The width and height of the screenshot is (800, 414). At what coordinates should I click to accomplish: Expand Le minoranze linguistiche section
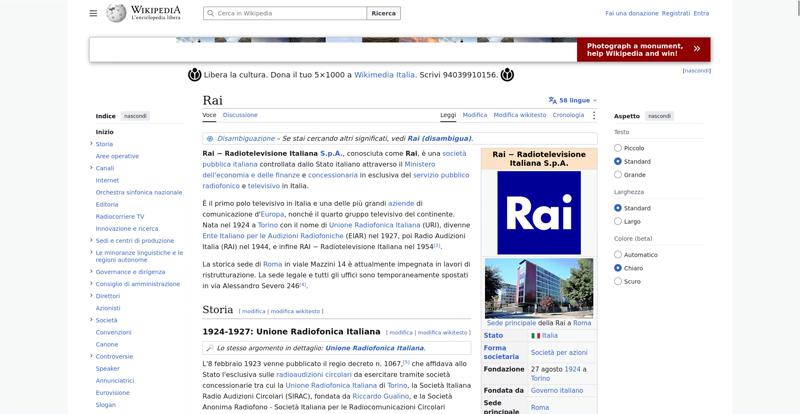coord(91,253)
